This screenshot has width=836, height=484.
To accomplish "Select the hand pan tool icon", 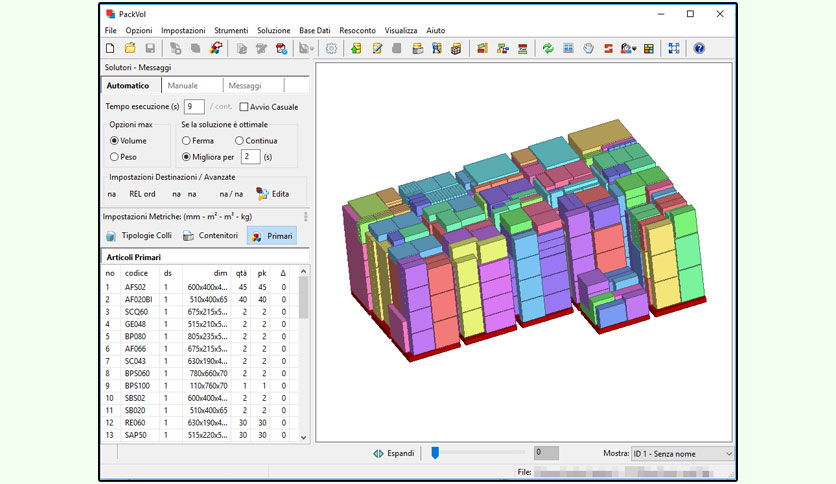I will pyautogui.click(x=588, y=49).
